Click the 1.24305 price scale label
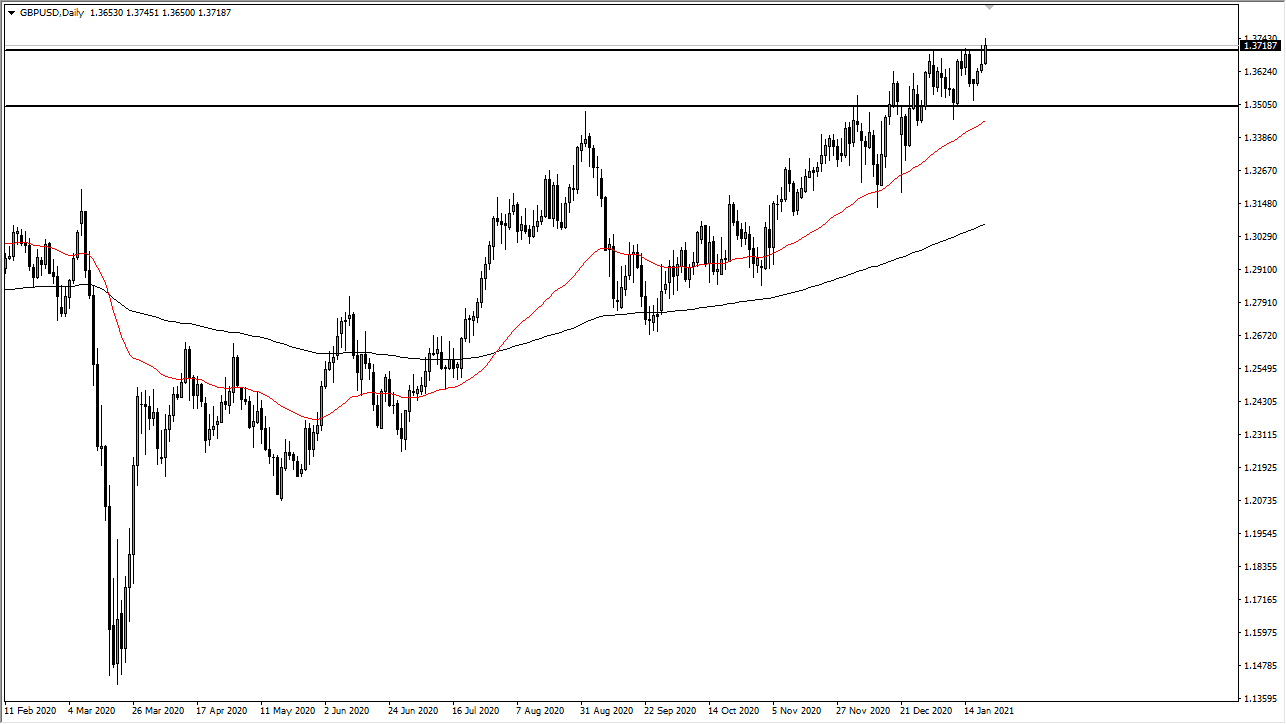Viewport: 1286px width, 724px height. (1260, 402)
